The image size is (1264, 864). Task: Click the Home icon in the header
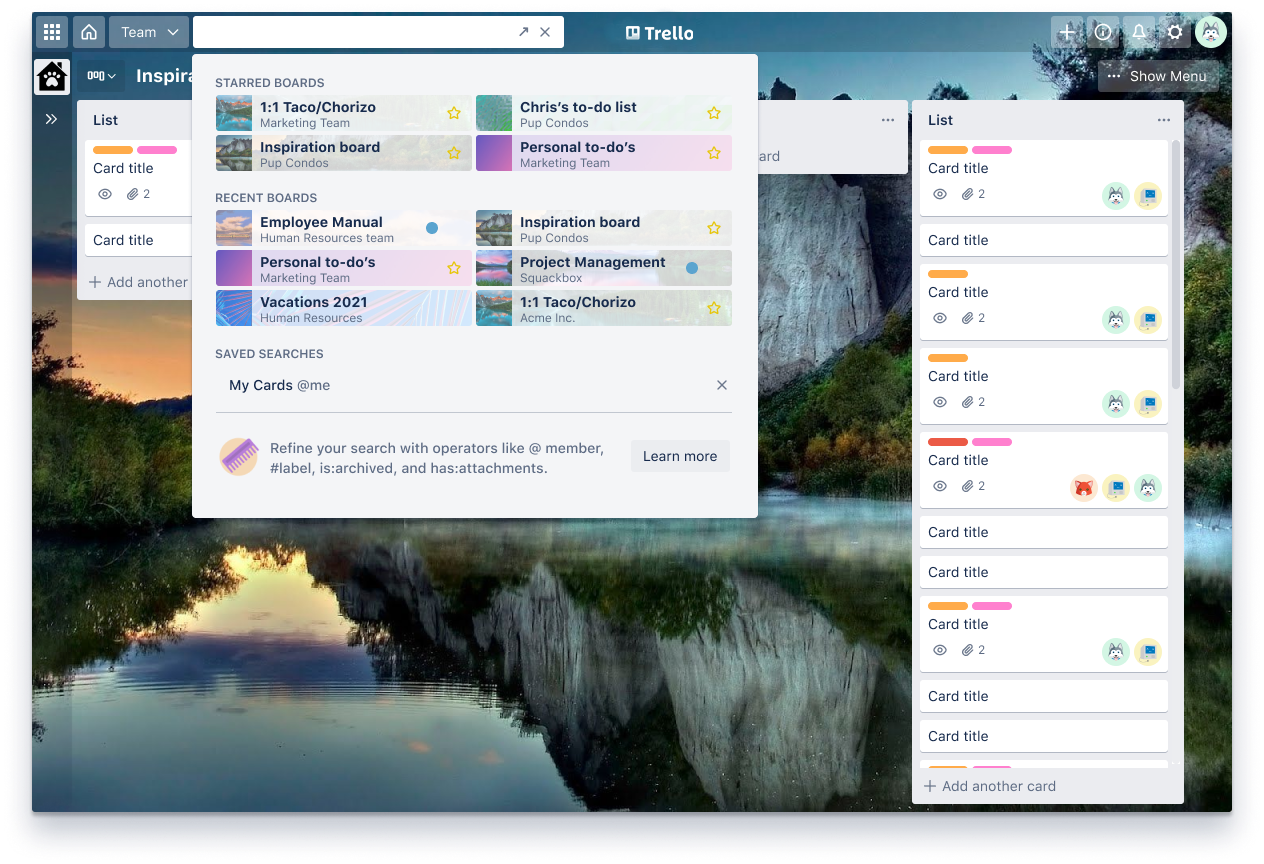(x=88, y=31)
